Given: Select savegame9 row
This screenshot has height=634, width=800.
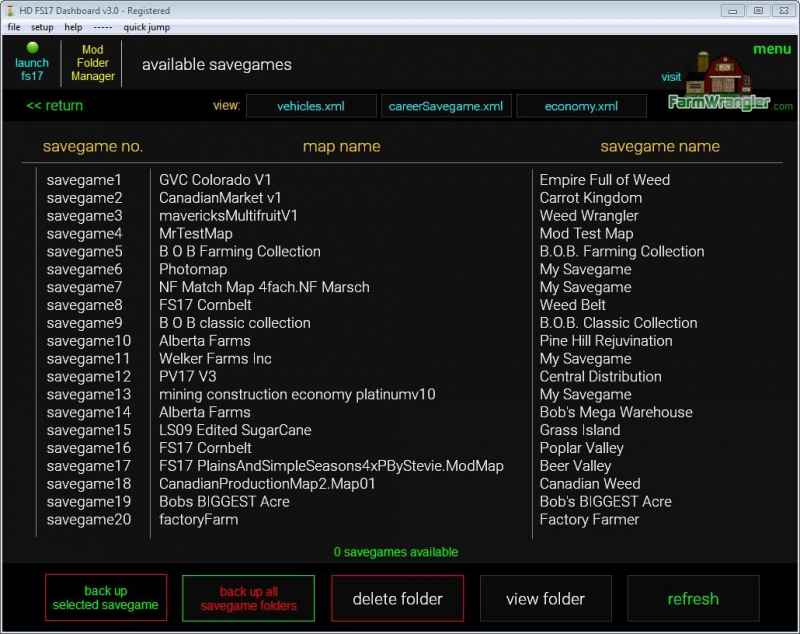Looking at the screenshot, I should (x=84, y=323).
